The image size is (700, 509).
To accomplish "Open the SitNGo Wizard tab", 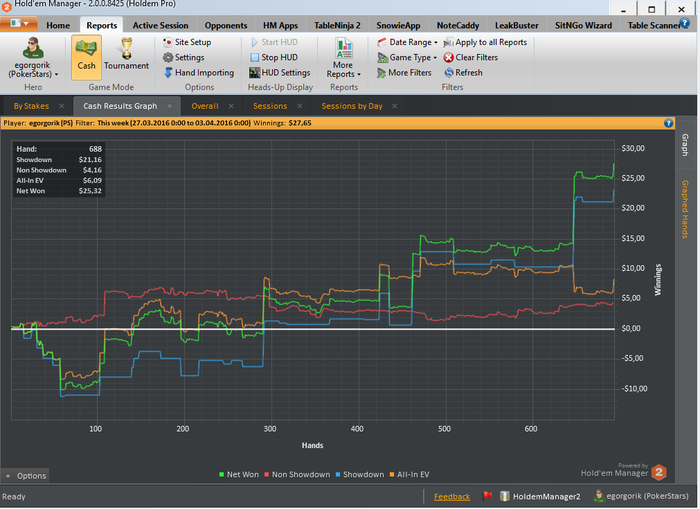I will click(x=583, y=25).
